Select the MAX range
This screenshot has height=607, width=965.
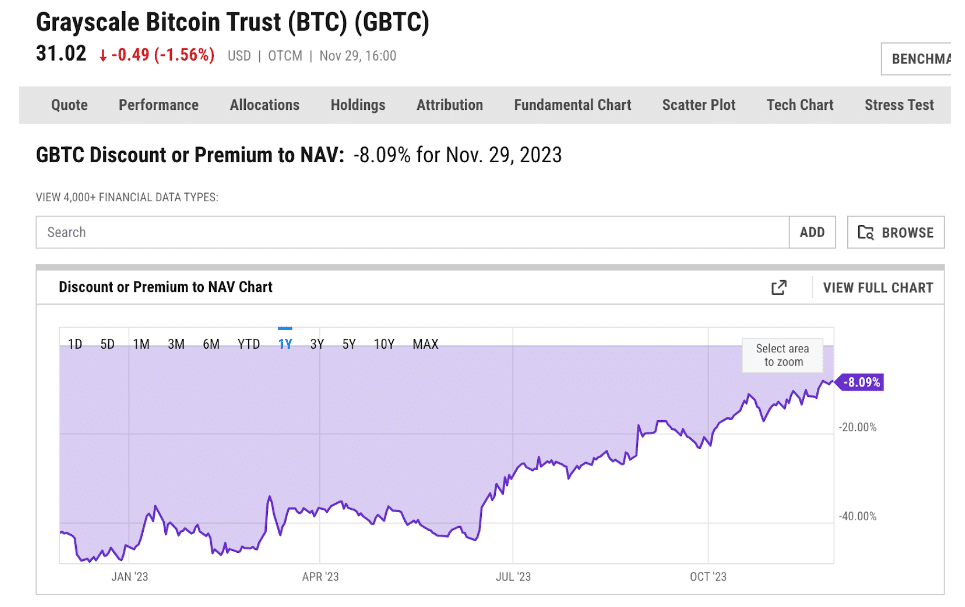pyautogui.click(x=425, y=344)
